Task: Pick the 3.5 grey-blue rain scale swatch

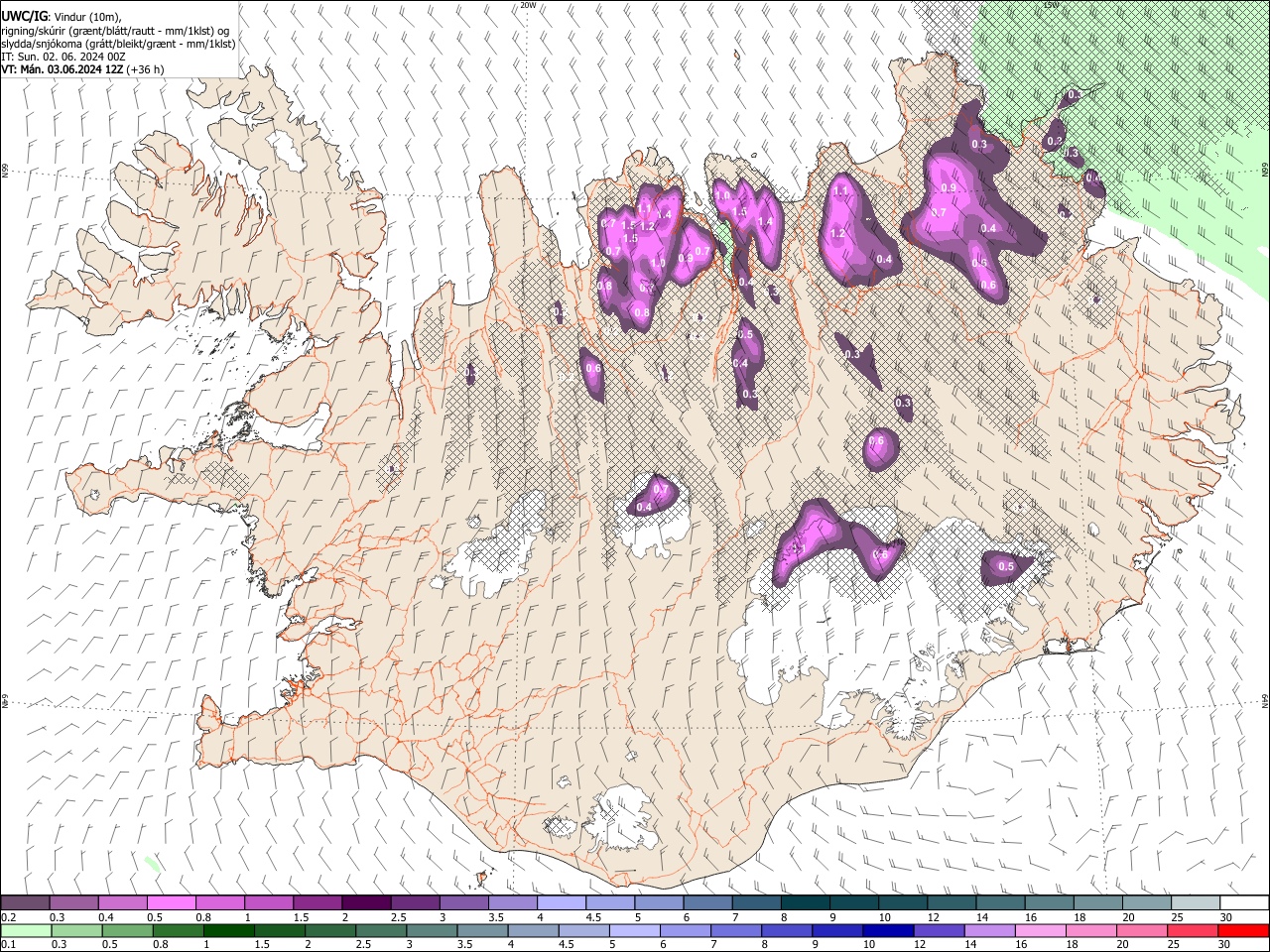Action: click(481, 930)
